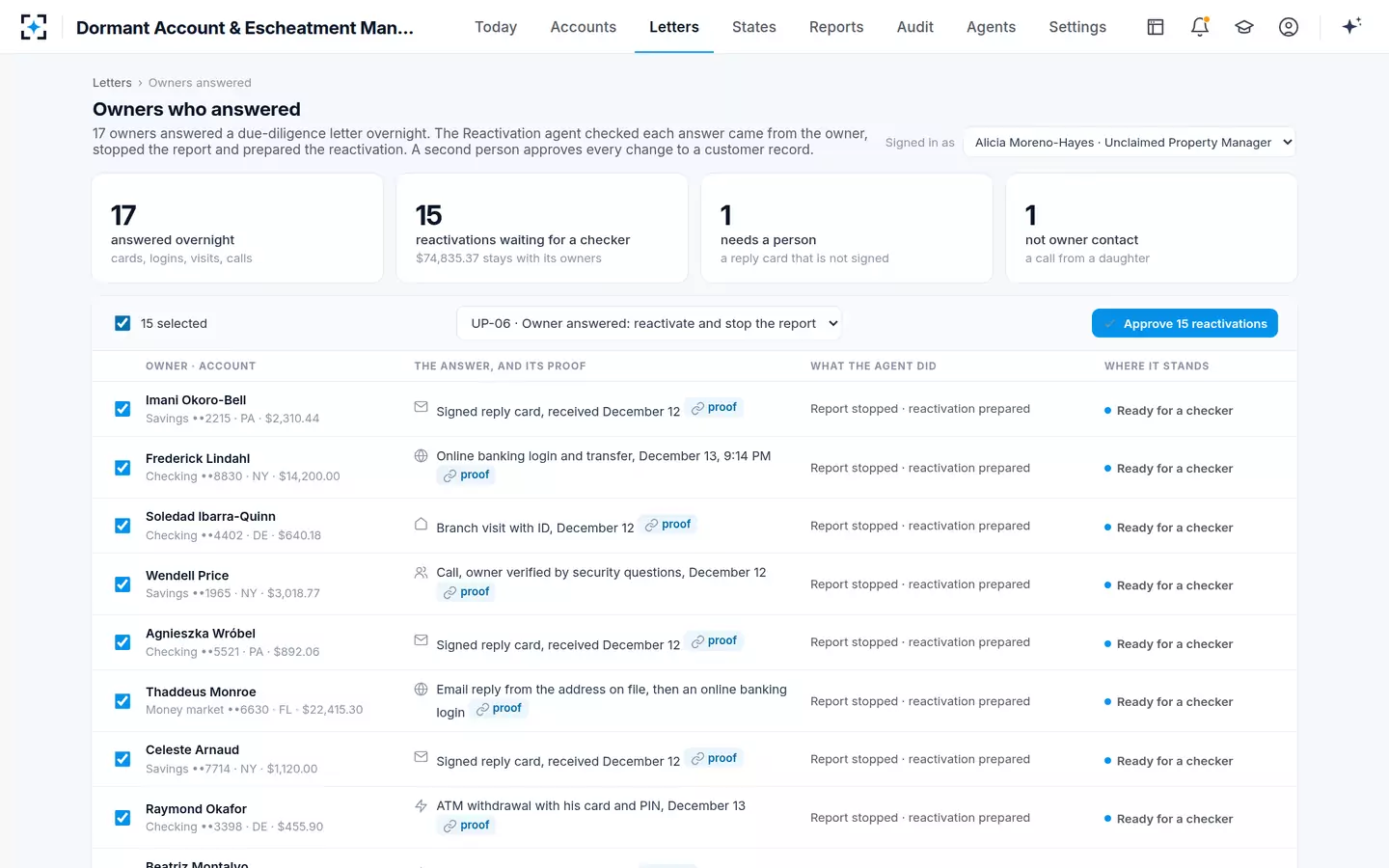
Task: Open the States tab
Action: tap(754, 27)
